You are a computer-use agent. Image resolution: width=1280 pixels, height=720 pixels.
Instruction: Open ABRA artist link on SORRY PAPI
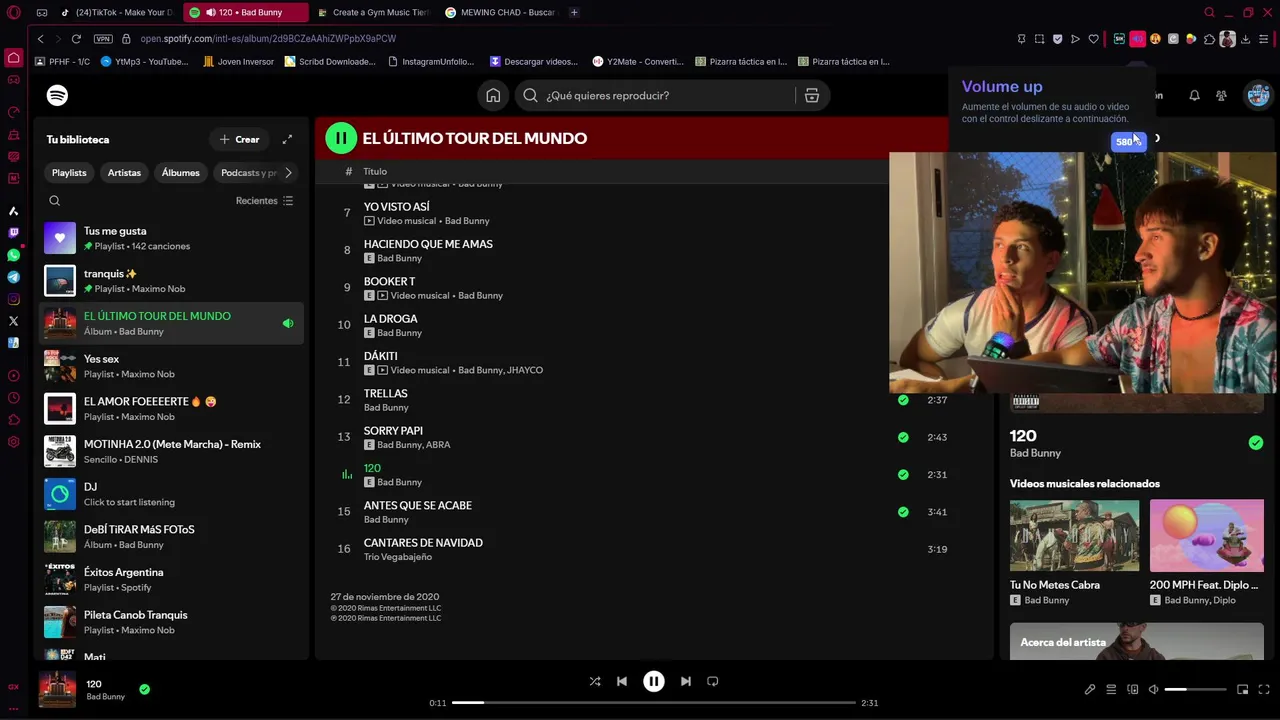pyautogui.click(x=438, y=445)
